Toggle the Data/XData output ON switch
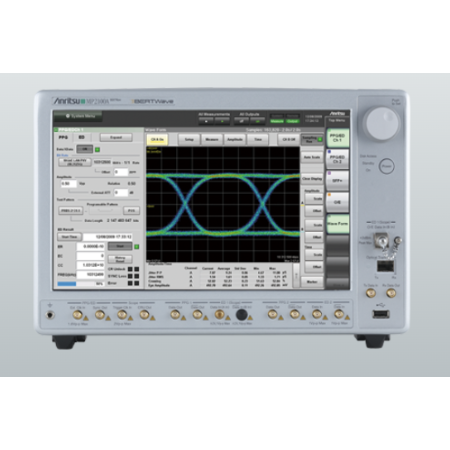 85,149
